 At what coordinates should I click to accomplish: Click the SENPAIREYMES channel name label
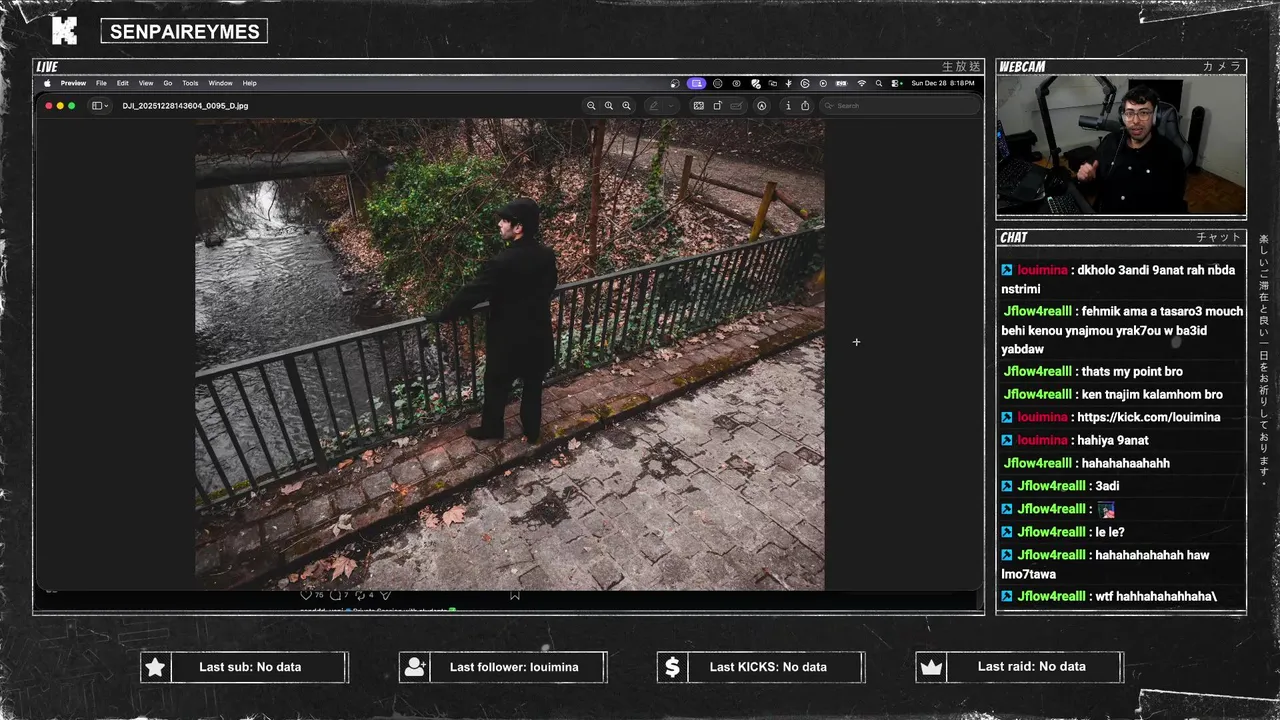pos(184,32)
